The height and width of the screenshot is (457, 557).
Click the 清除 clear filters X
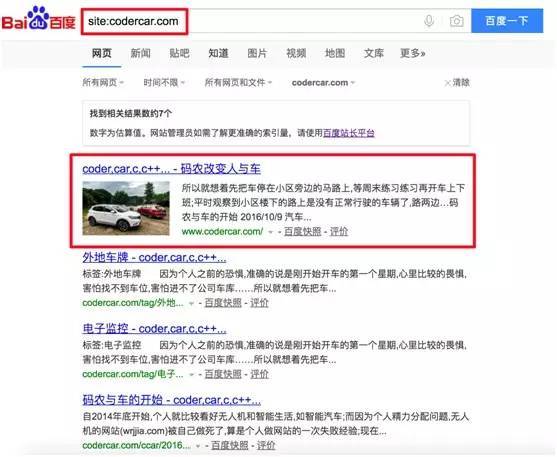point(457,83)
